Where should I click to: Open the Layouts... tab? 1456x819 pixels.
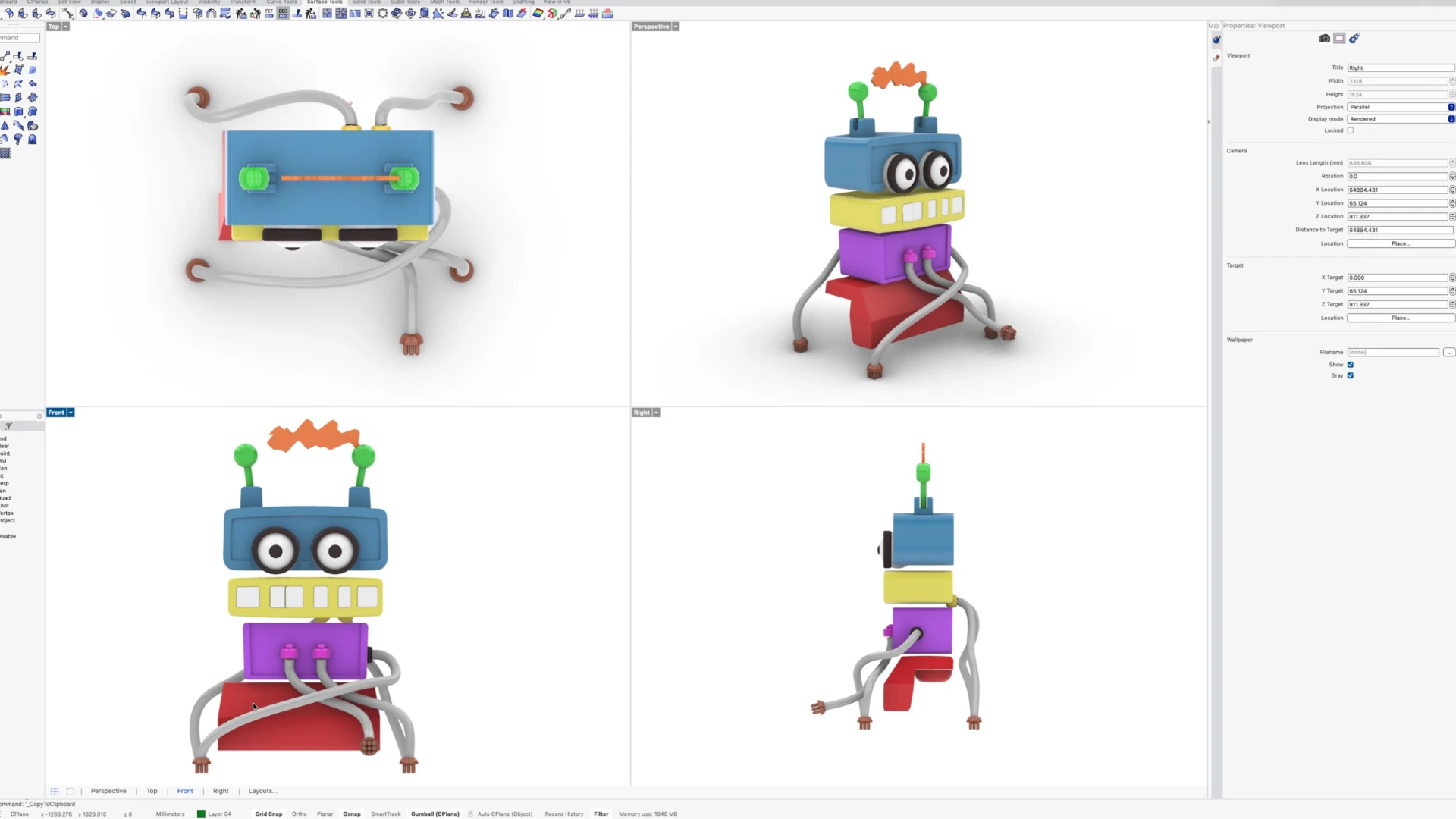tap(263, 791)
